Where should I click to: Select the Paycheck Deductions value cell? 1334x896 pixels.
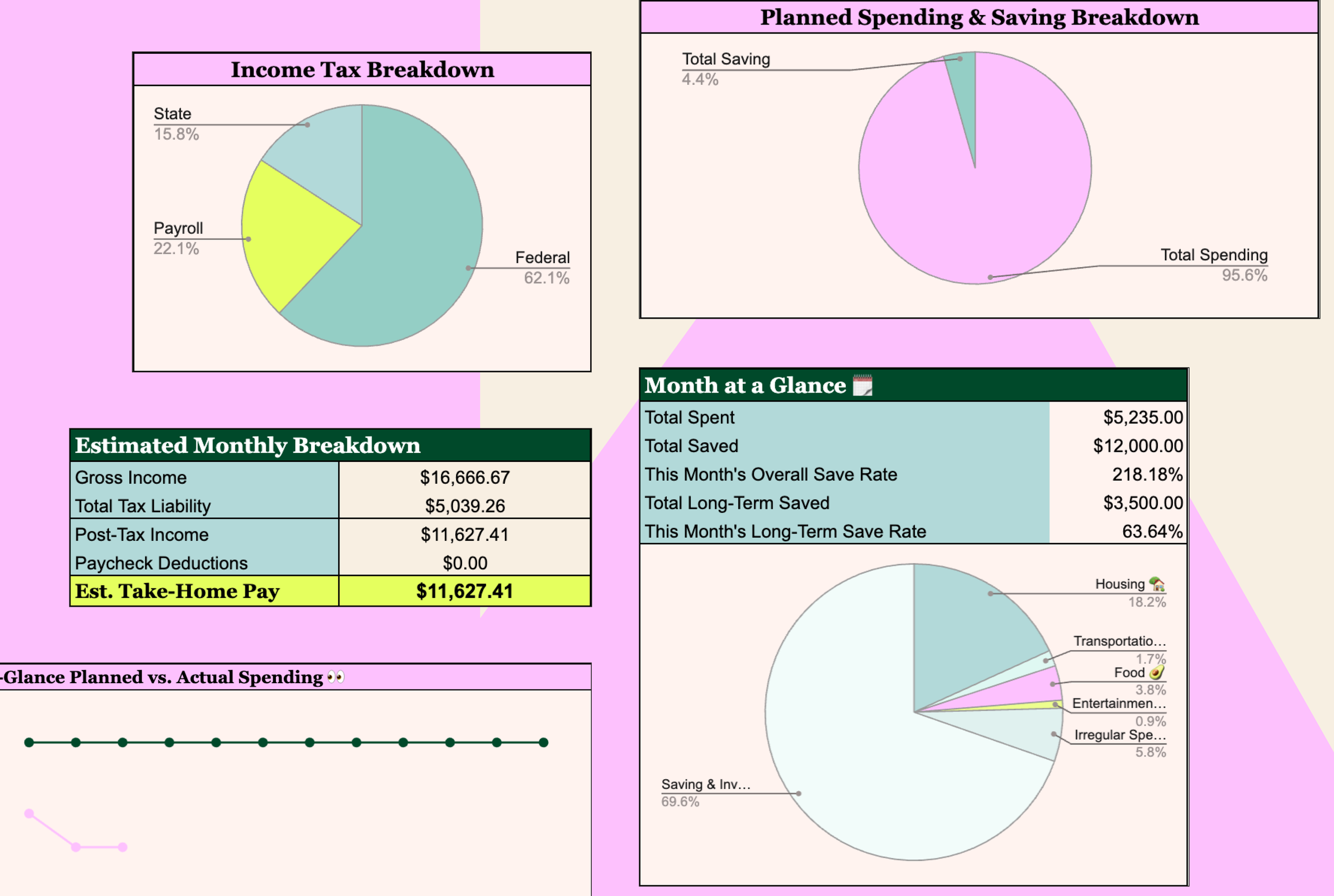(x=464, y=563)
